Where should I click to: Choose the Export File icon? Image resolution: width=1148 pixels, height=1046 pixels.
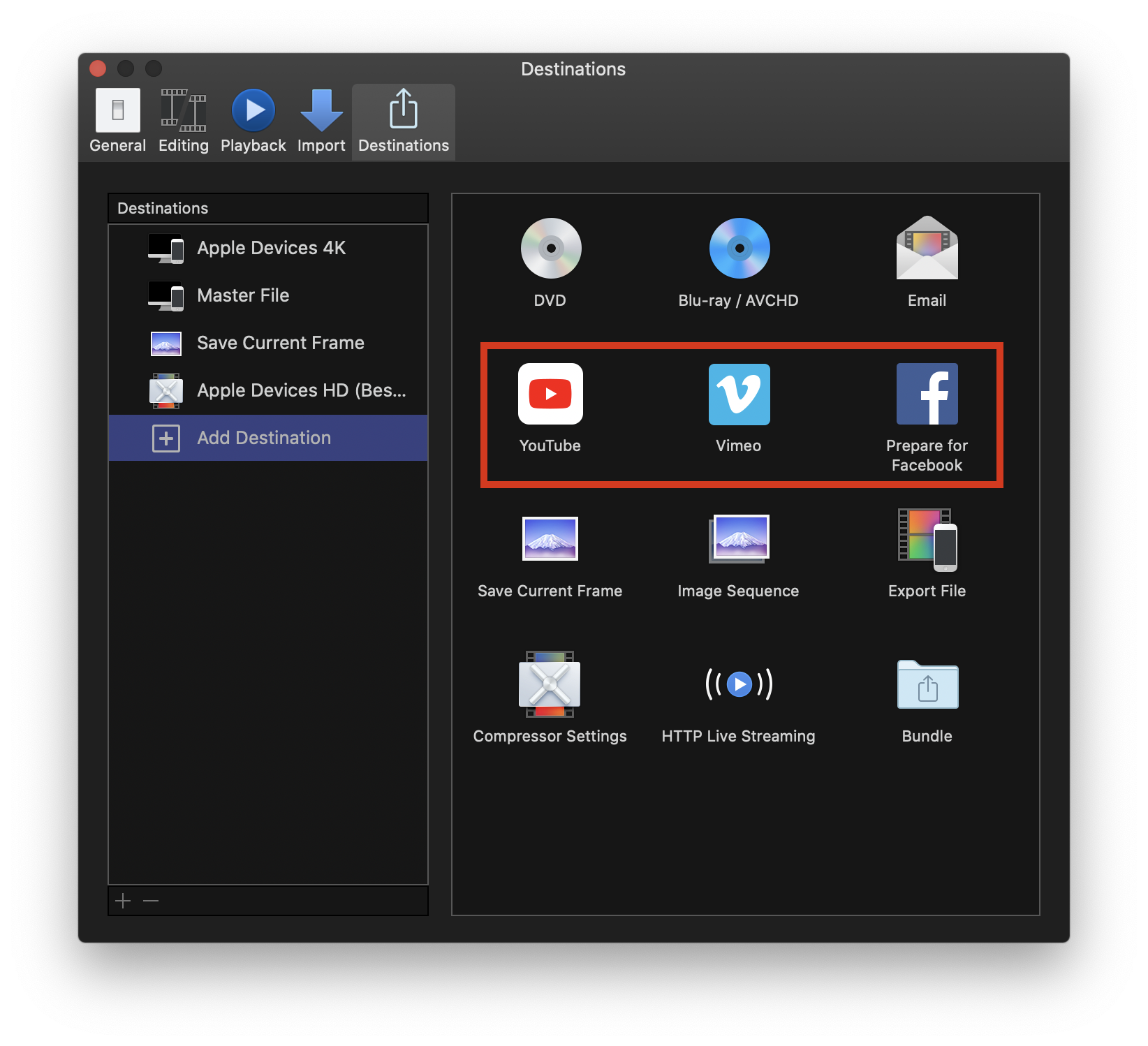(x=927, y=540)
